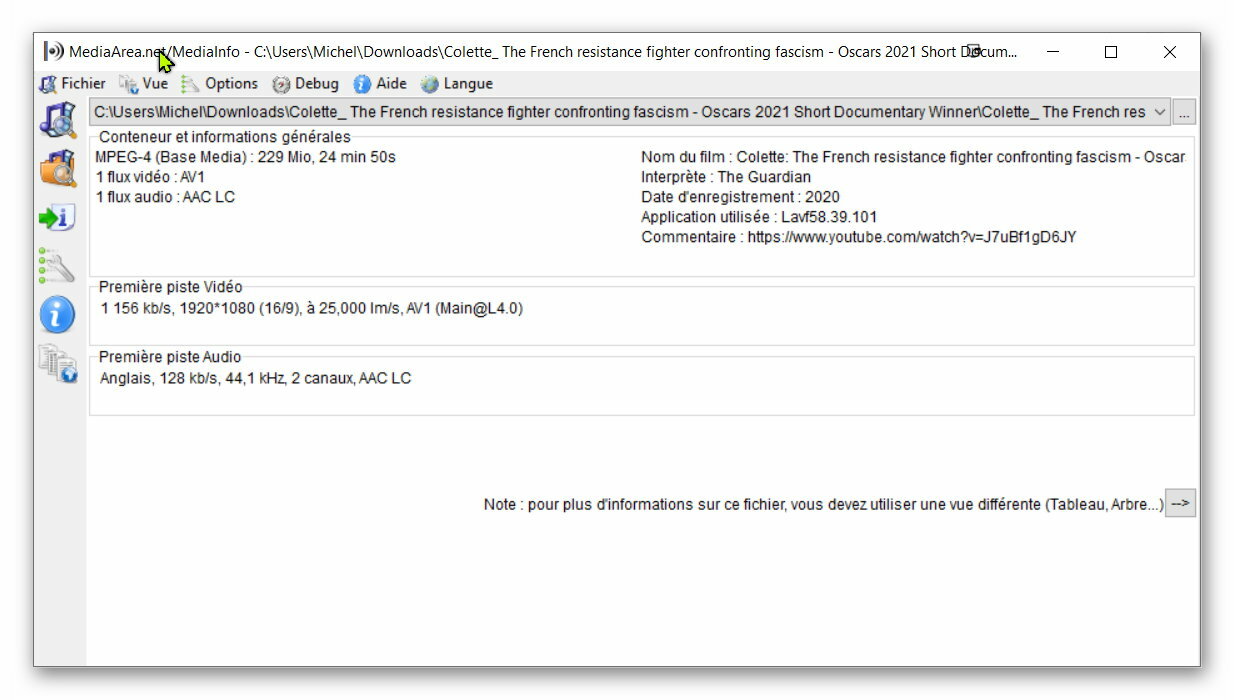This screenshot has width=1234, height=700.
Task: Click the blue info about icon
Action: [x=57, y=315]
